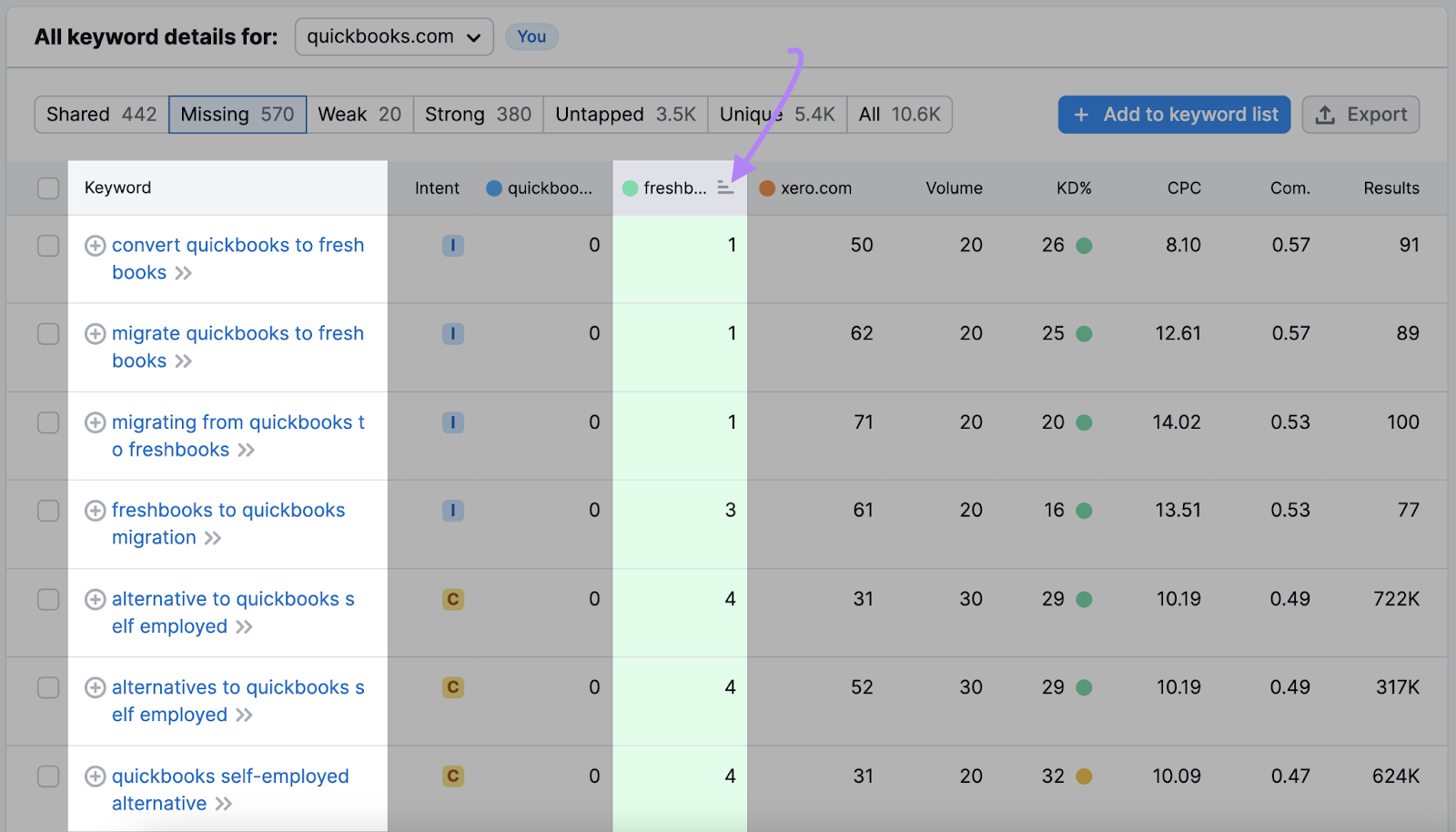This screenshot has height=832, width=1456.
Task: Sort by the KD% column header
Action: point(1074,188)
